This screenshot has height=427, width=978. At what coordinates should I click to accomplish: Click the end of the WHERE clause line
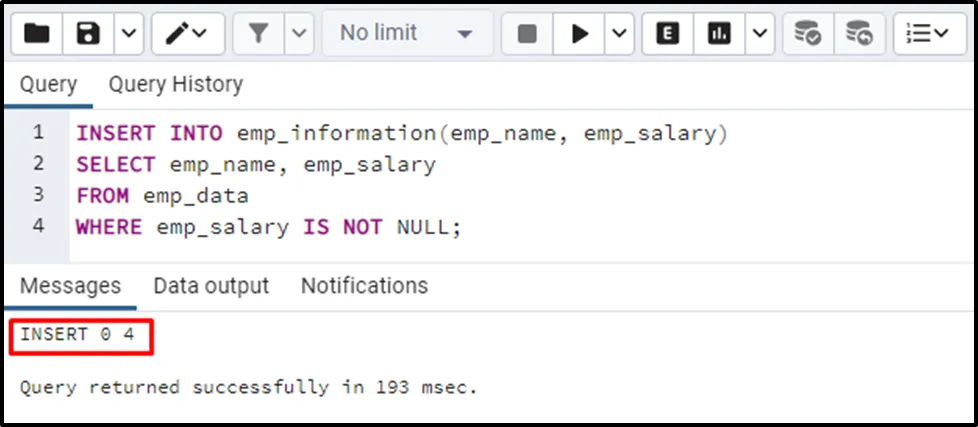click(462, 227)
